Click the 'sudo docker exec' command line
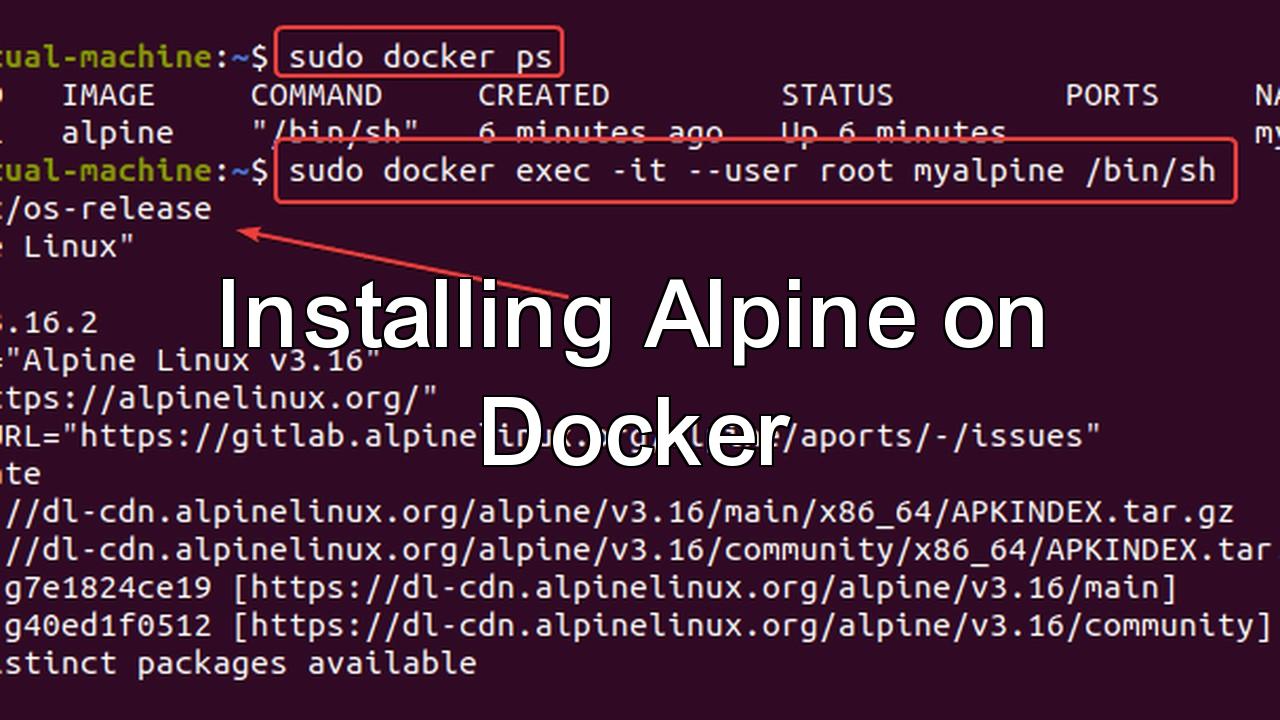The width and height of the screenshot is (1280, 720). 752,171
